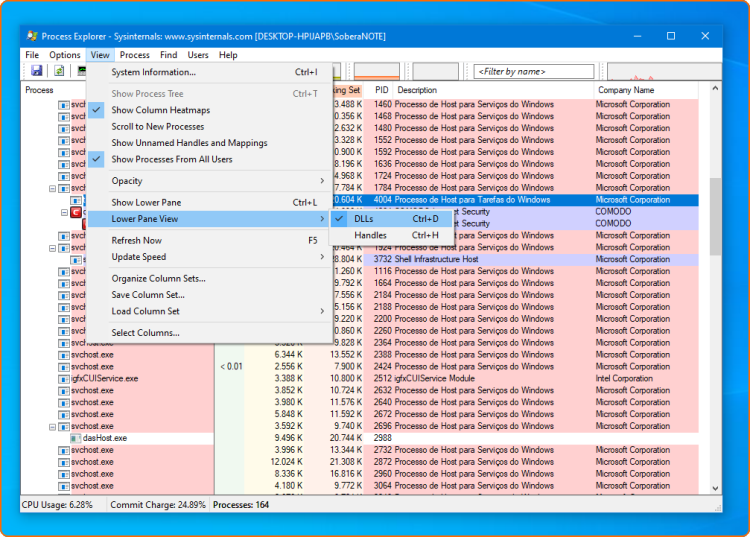
Task: Switch lower pane view to Handles
Action: 391,235
